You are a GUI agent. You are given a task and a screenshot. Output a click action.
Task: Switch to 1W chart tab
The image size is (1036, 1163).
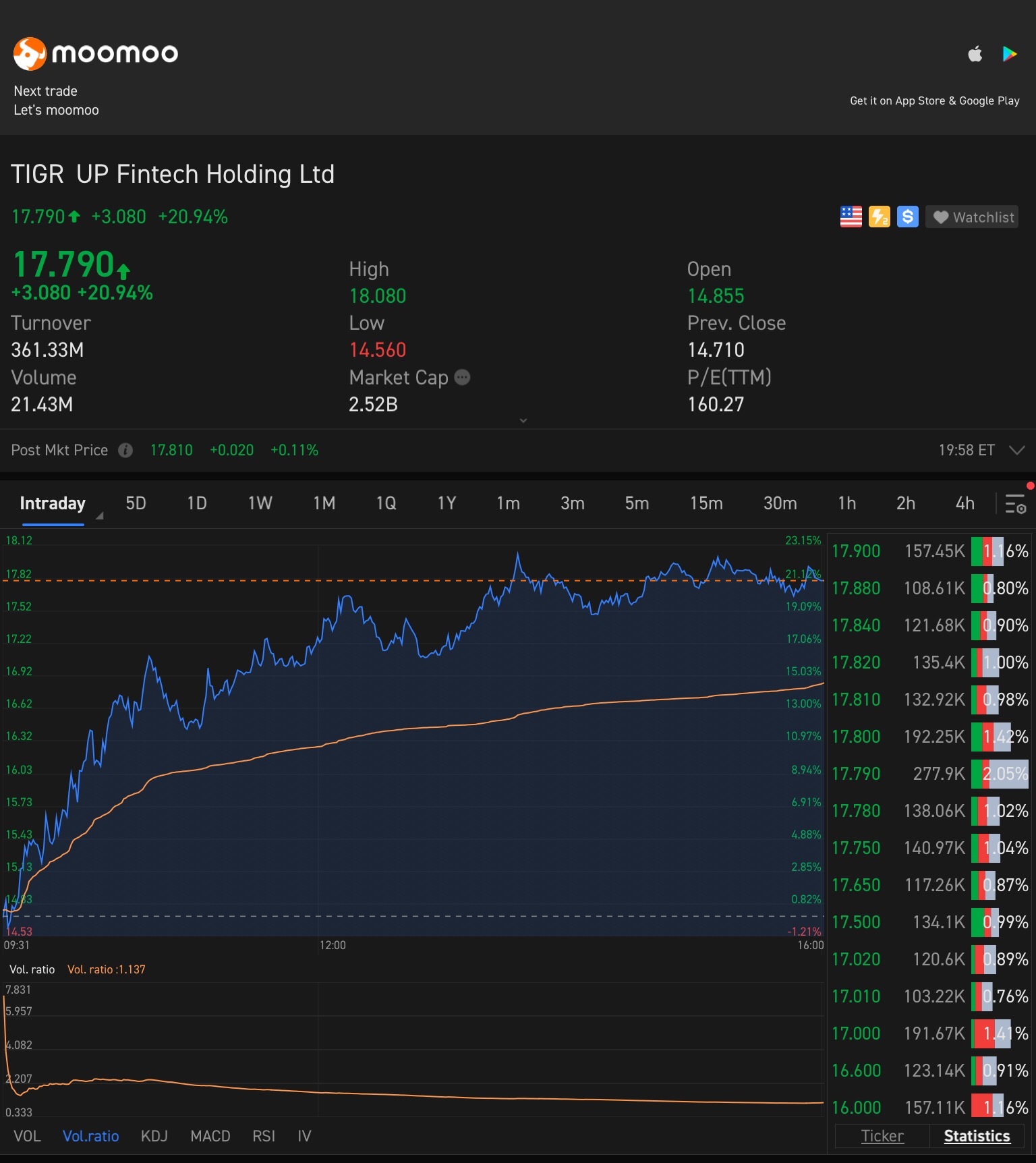click(260, 503)
